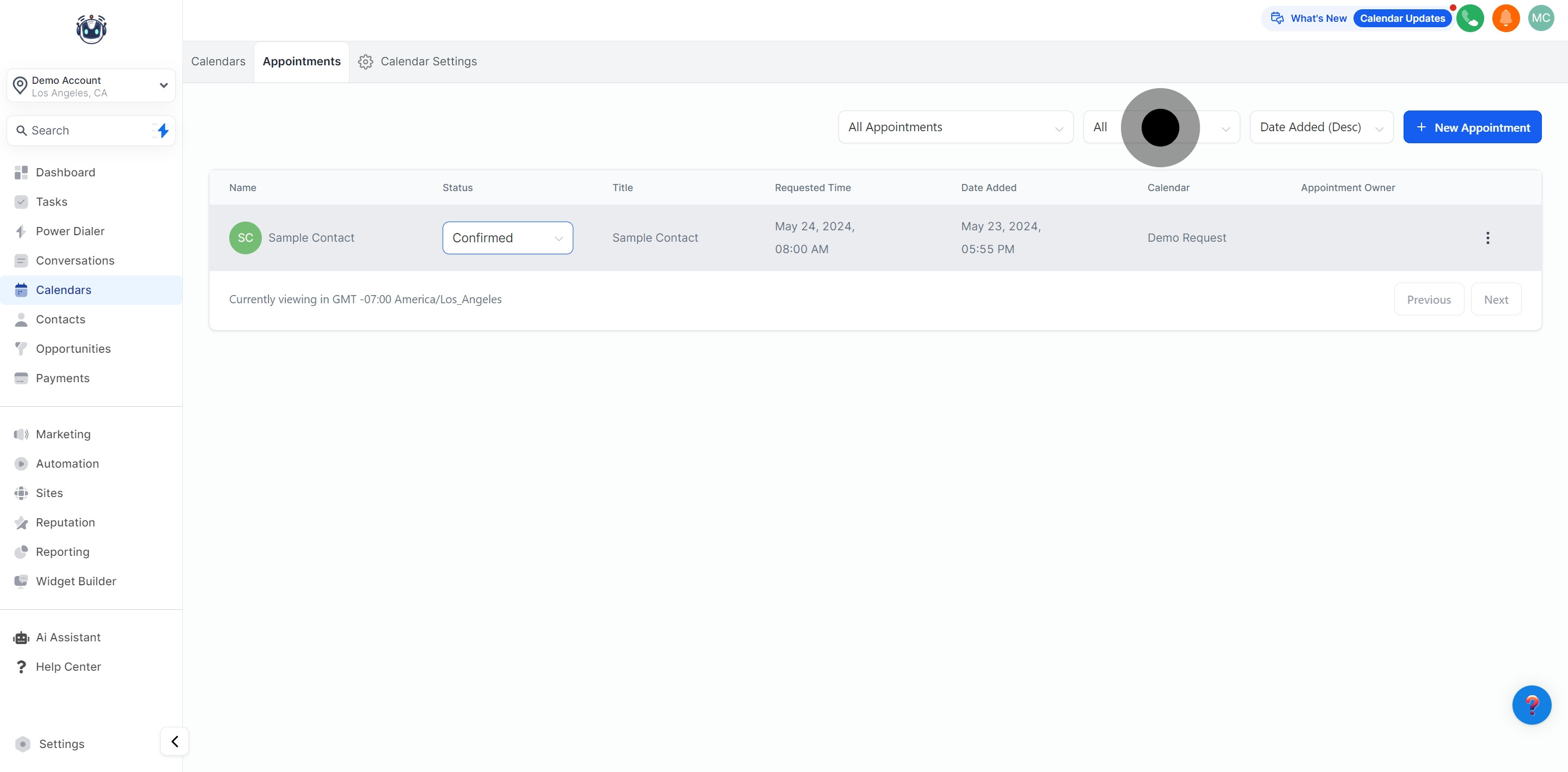Viewport: 1568px width, 772px height.
Task: Click the MC profile avatar
Action: point(1541,19)
